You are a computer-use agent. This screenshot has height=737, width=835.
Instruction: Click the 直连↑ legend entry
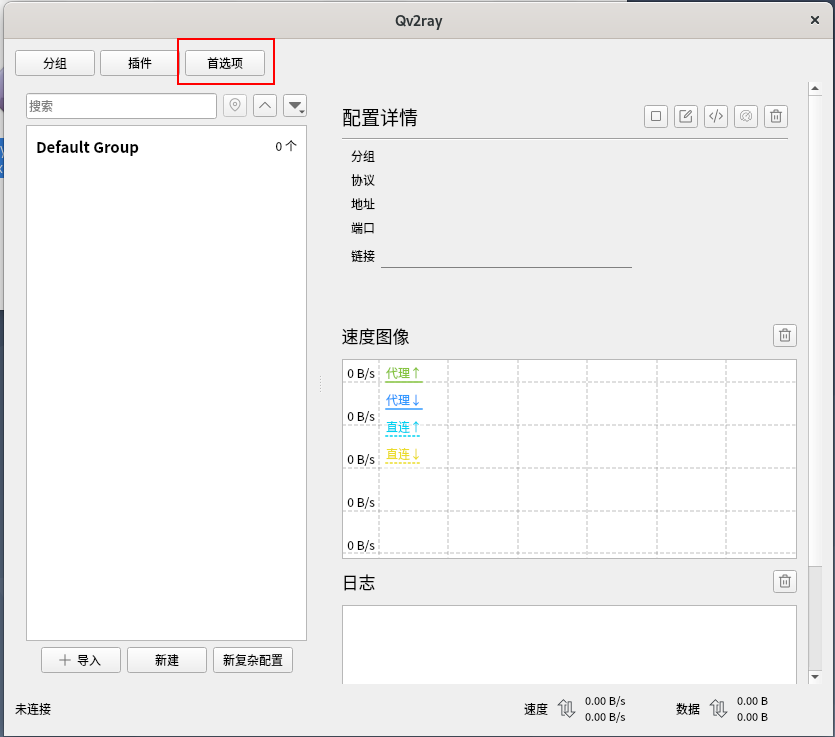click(x=403, y=428)
